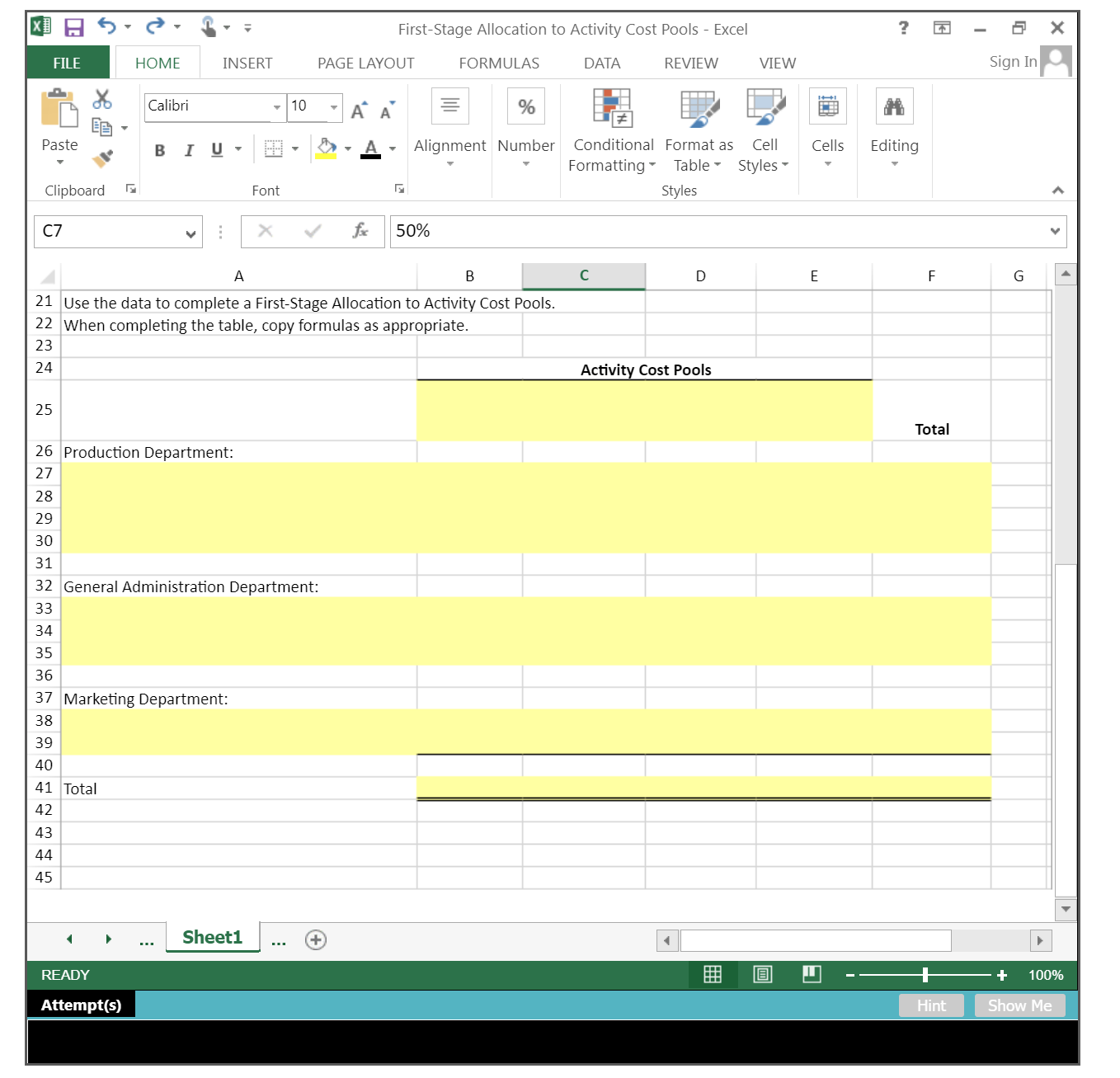Add a new sheet with plus icon

[316, 939]
